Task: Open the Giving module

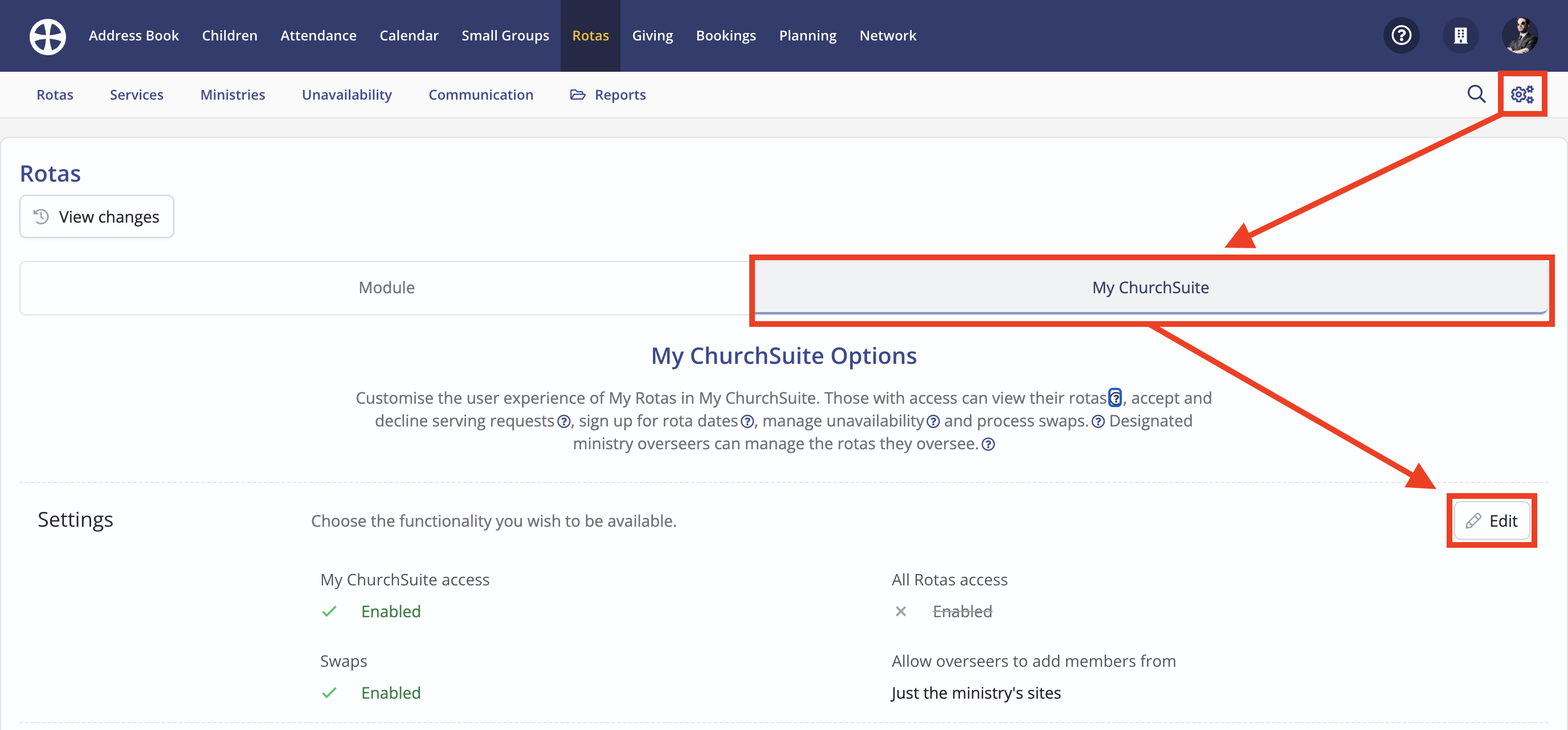Action: (x=652, y=35)
